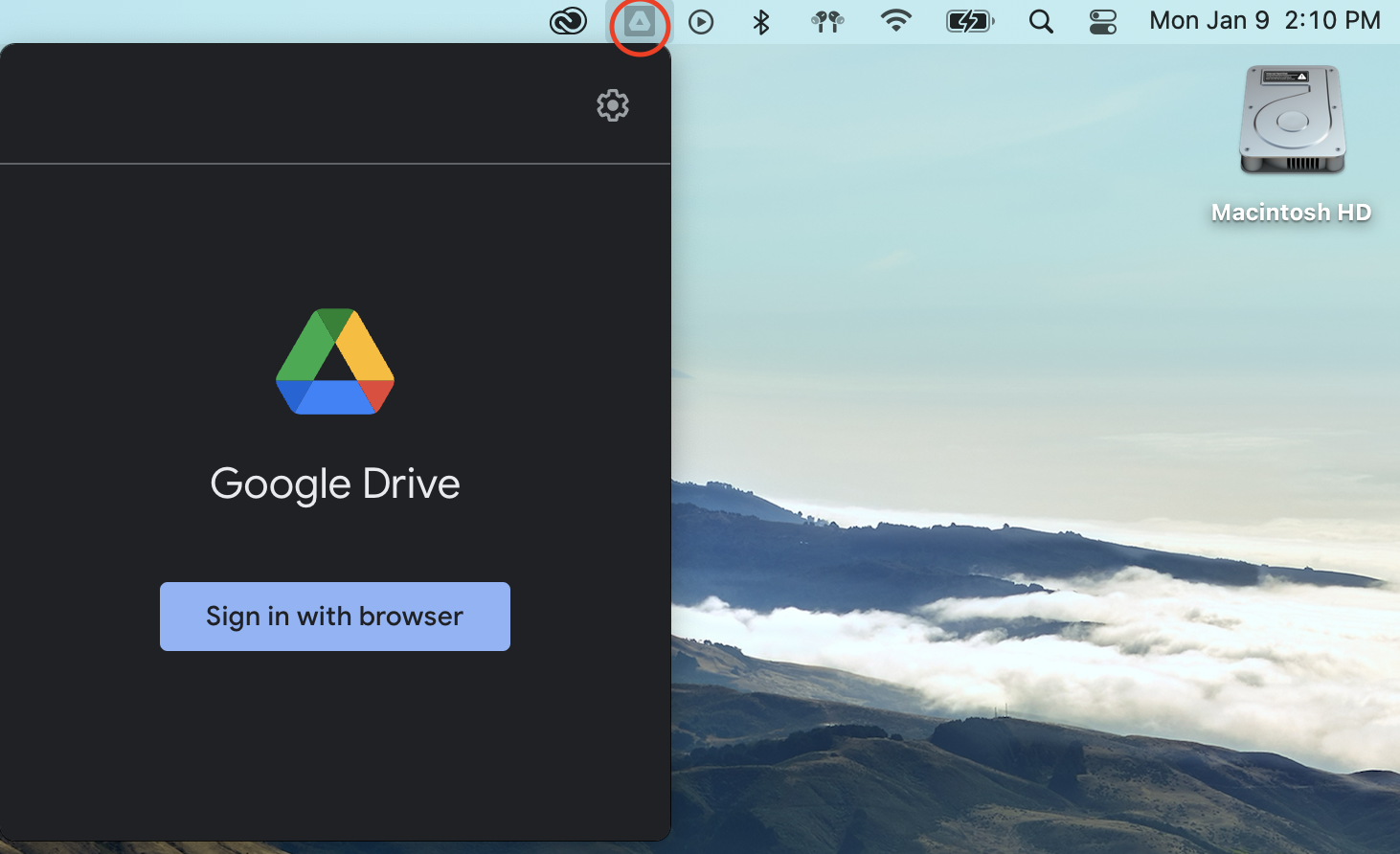
Task: Open the Wi-Fi menu
Action: tap(896, 21)
